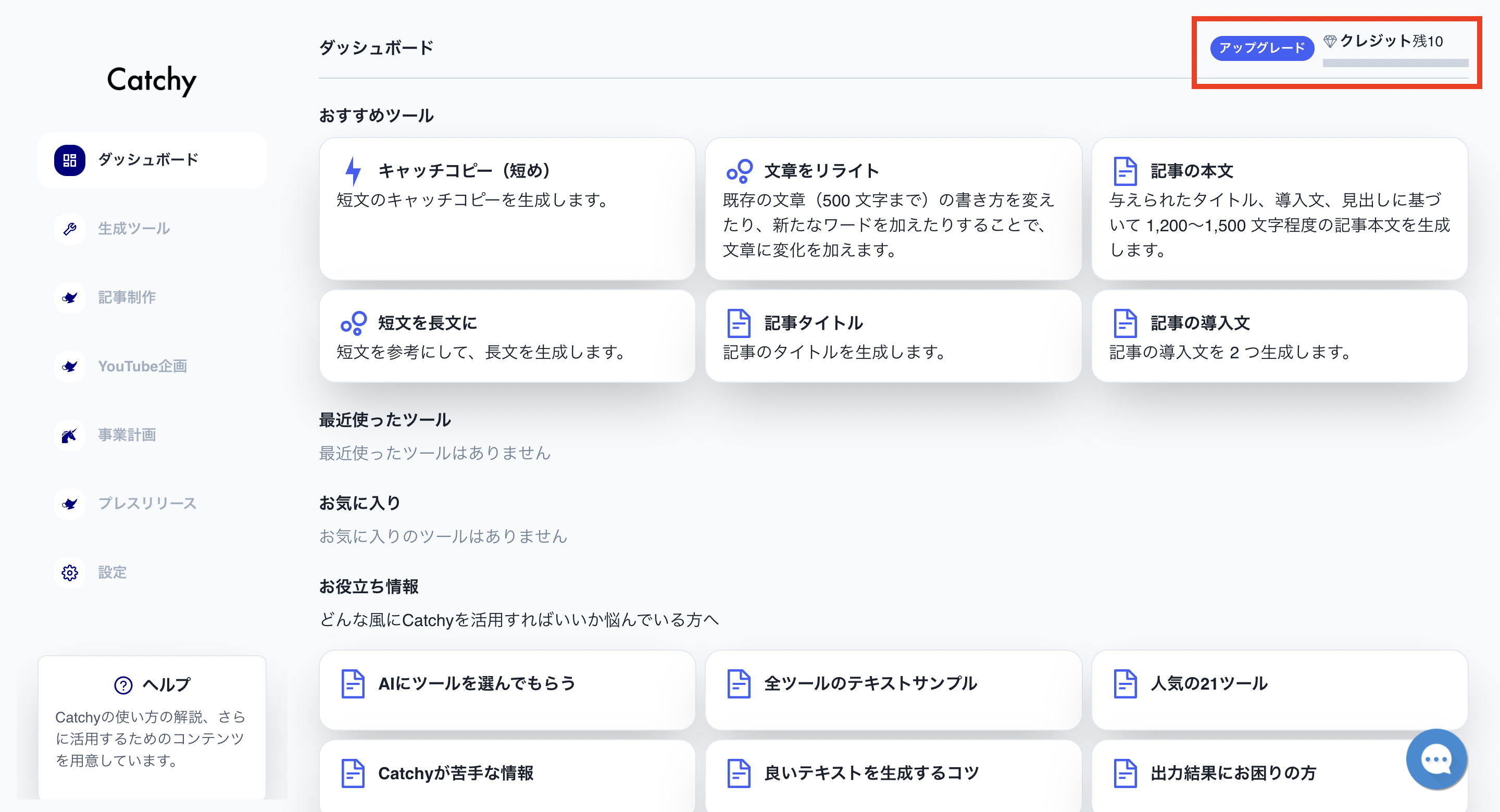
Task: Click 最近使ったツールはありません text
Action: pos(434,453)
